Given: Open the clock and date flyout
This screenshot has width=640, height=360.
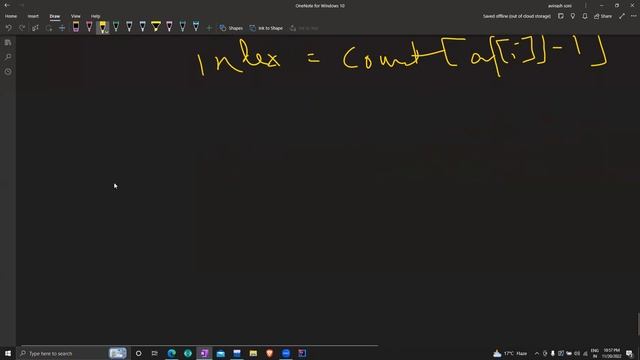Looking at the screenshot, I should click(611, 353).
